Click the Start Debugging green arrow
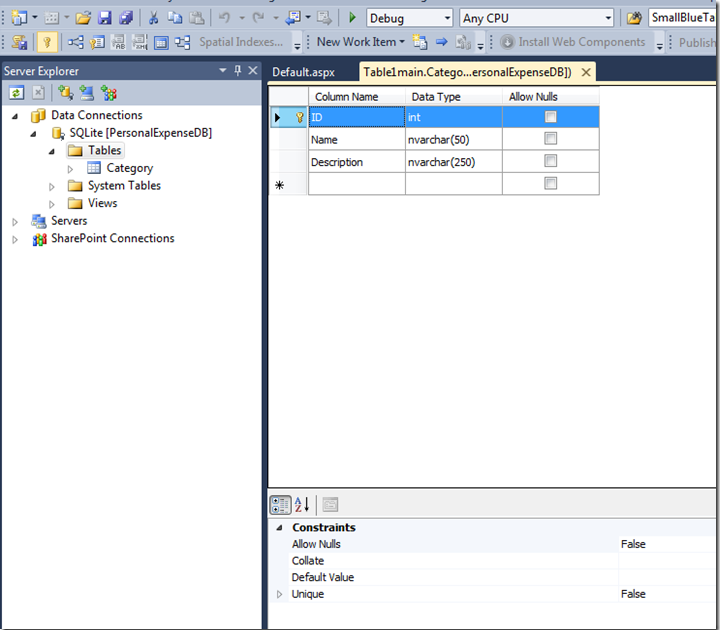This screenshot has height=630, width=720. [352, 18]
